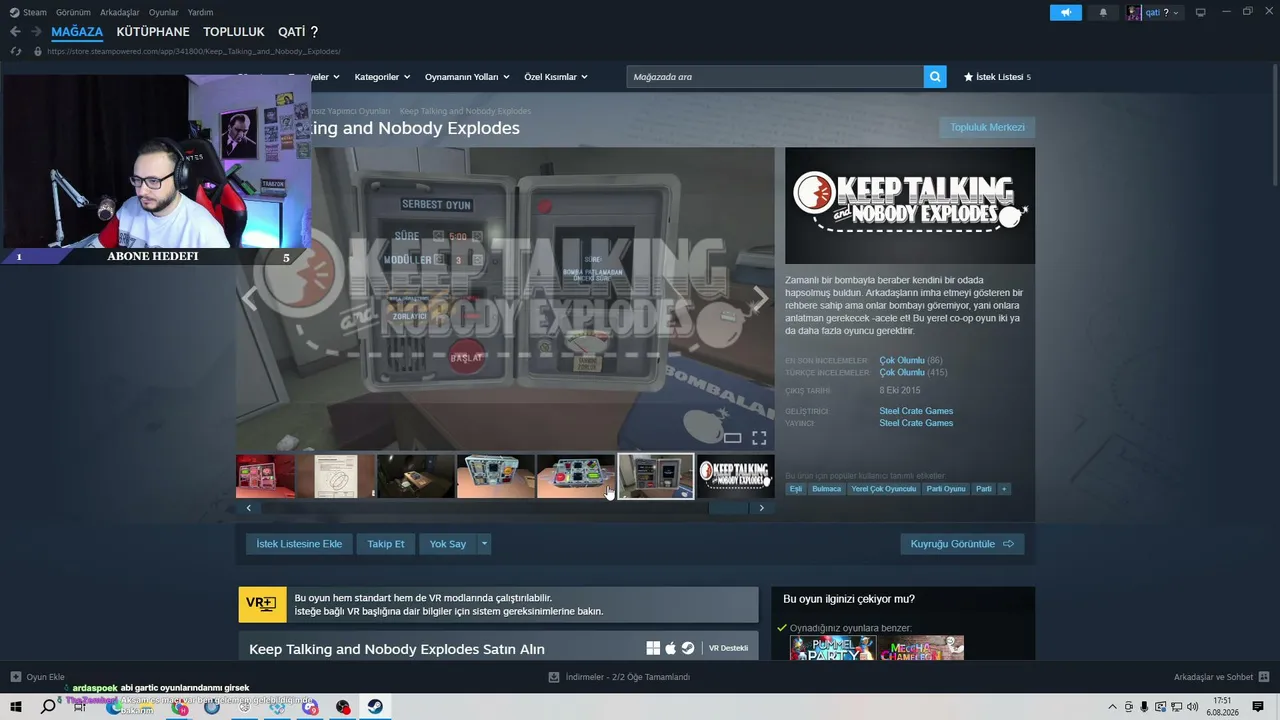Open the İndirmeler downloads status
The image size is (1280, 720).
pyautogui.click(x=620, y=677)
